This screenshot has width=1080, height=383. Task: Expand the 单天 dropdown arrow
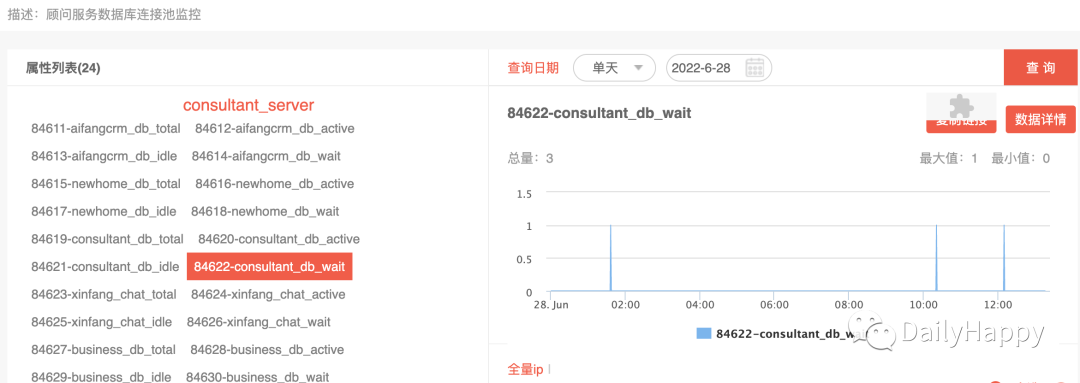[x=638, y=68]
